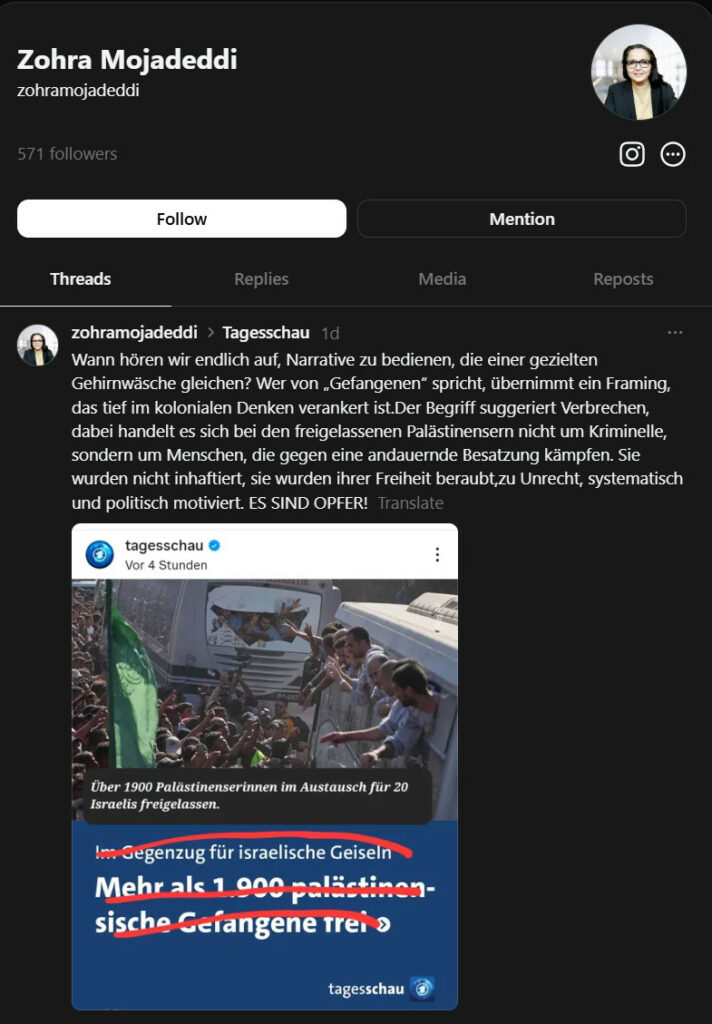Click the tagesschau verified badge
The width and height of the screenshot is (712, 1024).
[214, 545]
